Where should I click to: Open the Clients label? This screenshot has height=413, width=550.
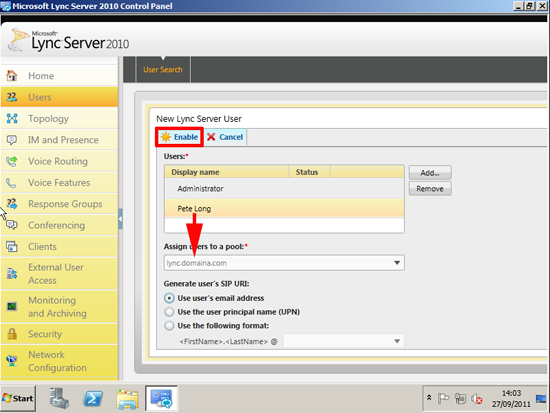tap(42, 247)
